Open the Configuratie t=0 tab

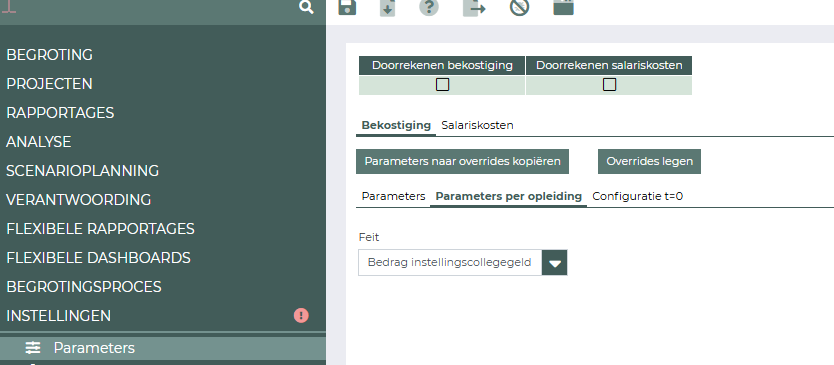638,196
